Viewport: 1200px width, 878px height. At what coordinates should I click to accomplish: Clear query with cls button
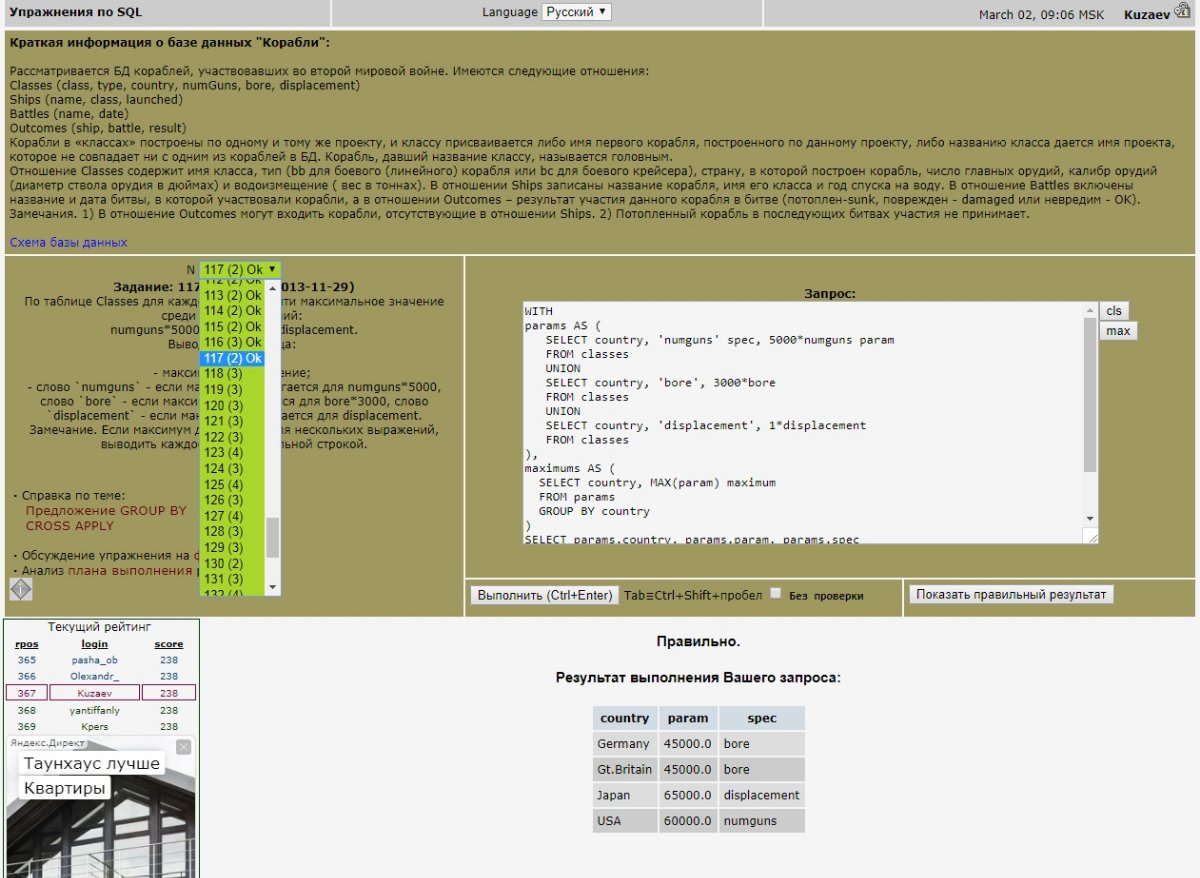click(1113, 311)
